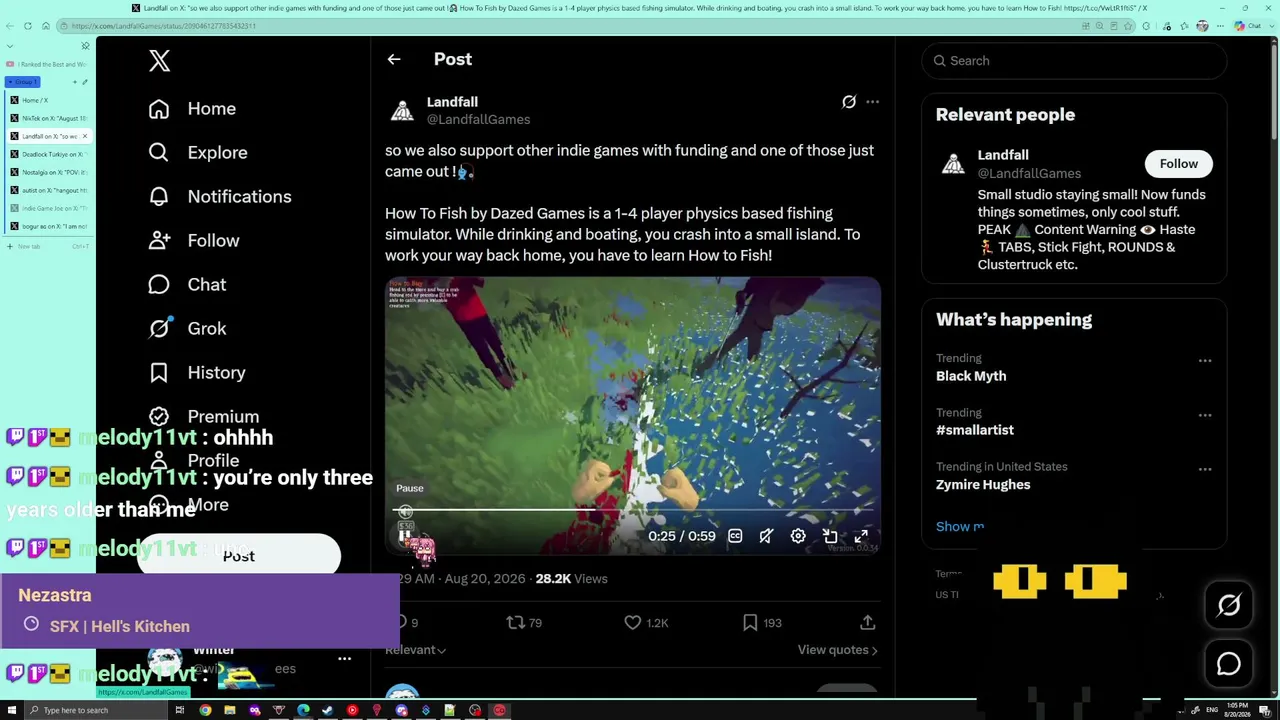Switch to the Home / X tab

point(49,100)
